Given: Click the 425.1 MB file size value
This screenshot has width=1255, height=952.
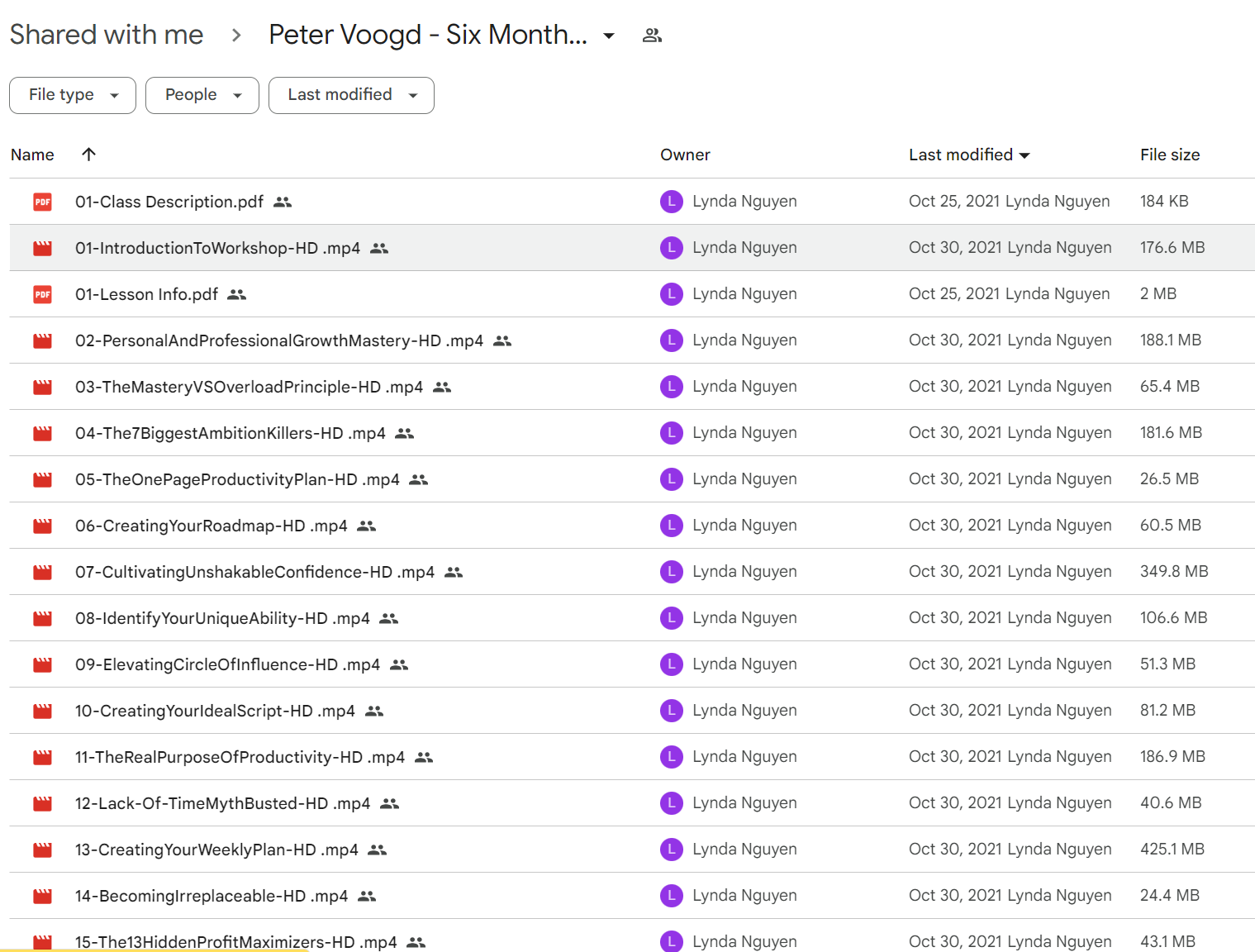Looking at the screenshot, I should click(x=1172, y=850).
